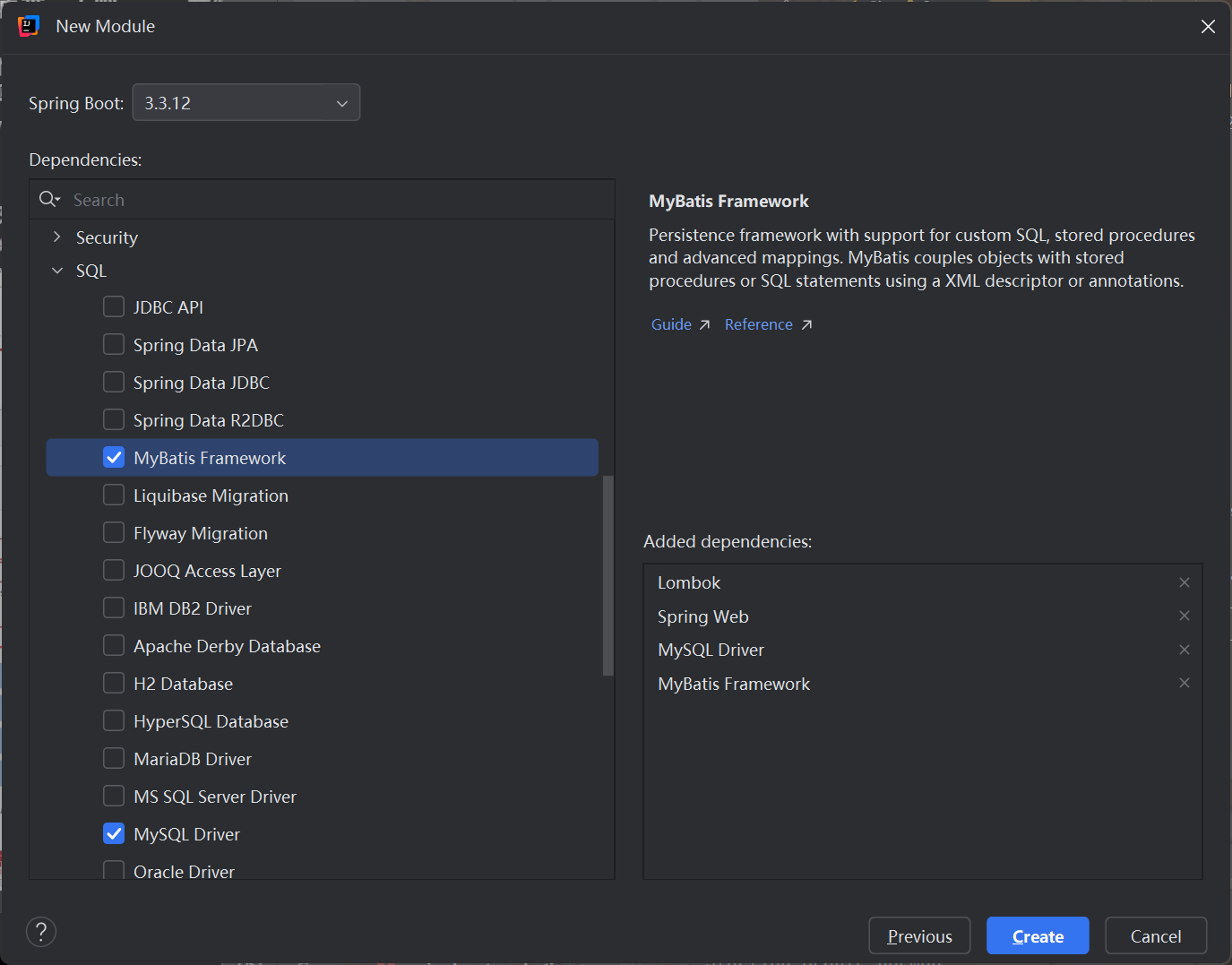Click the Create button
Image resolution: width=1232 pixels, height=965 pixels.
tap(1038, 936)
